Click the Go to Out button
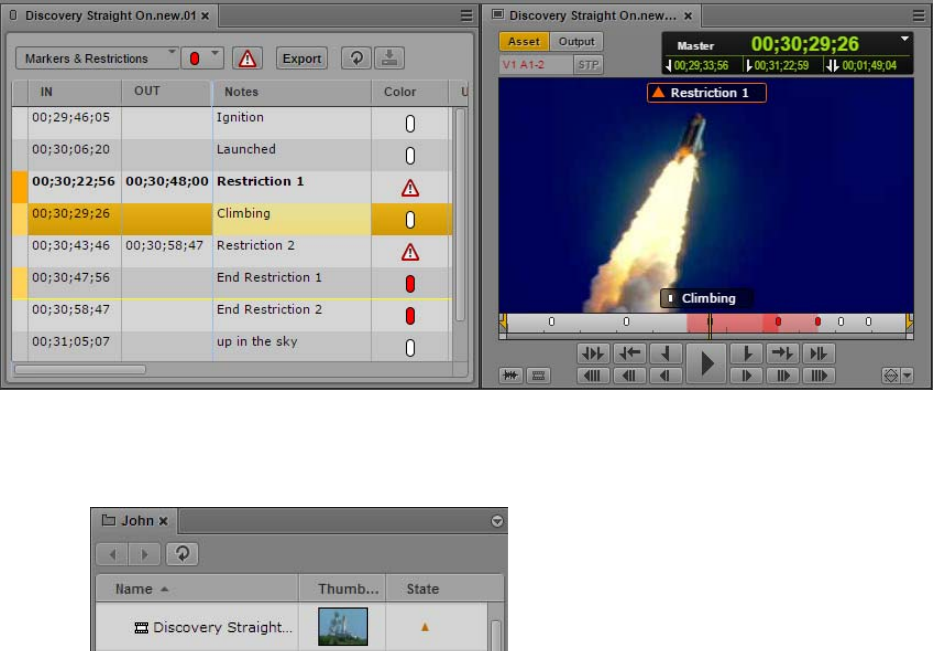 (782, 353)
